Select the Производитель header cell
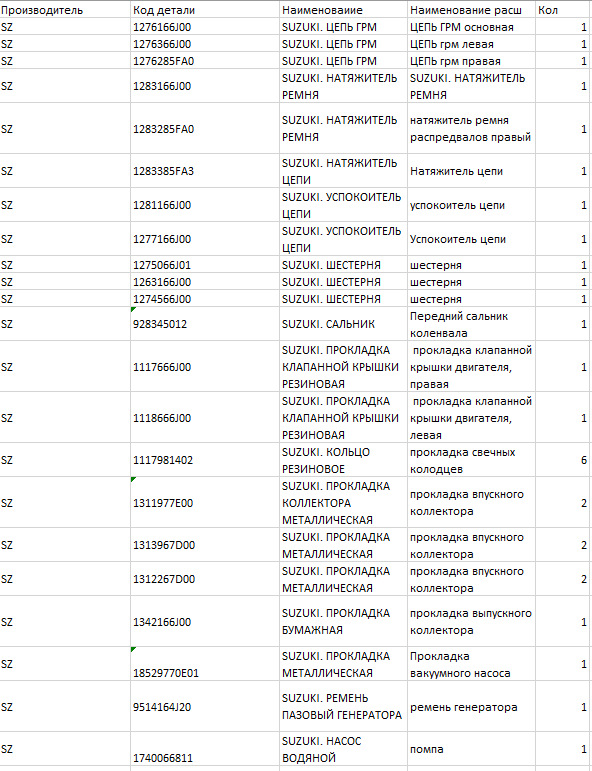The width and height of the screenshot is (592, 771). click(65, 10)
